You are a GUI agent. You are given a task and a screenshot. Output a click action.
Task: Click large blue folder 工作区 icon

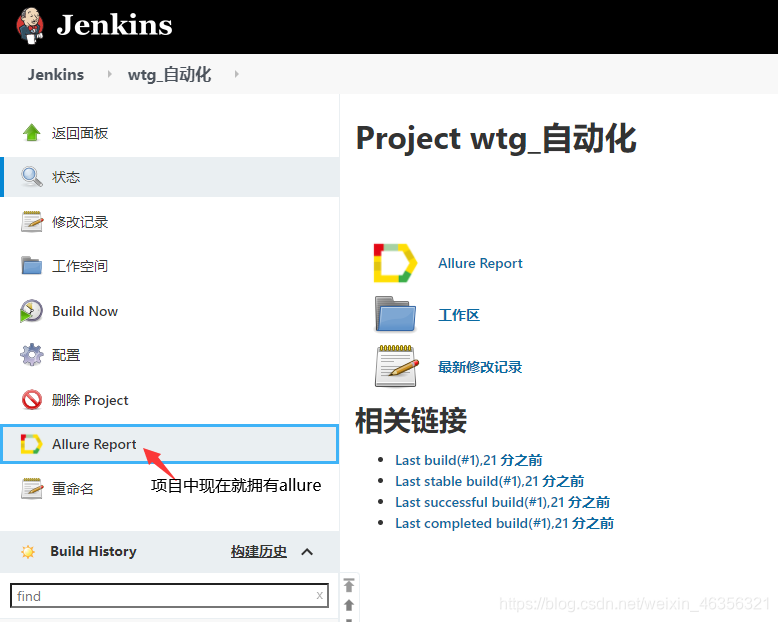click(395, 314)
